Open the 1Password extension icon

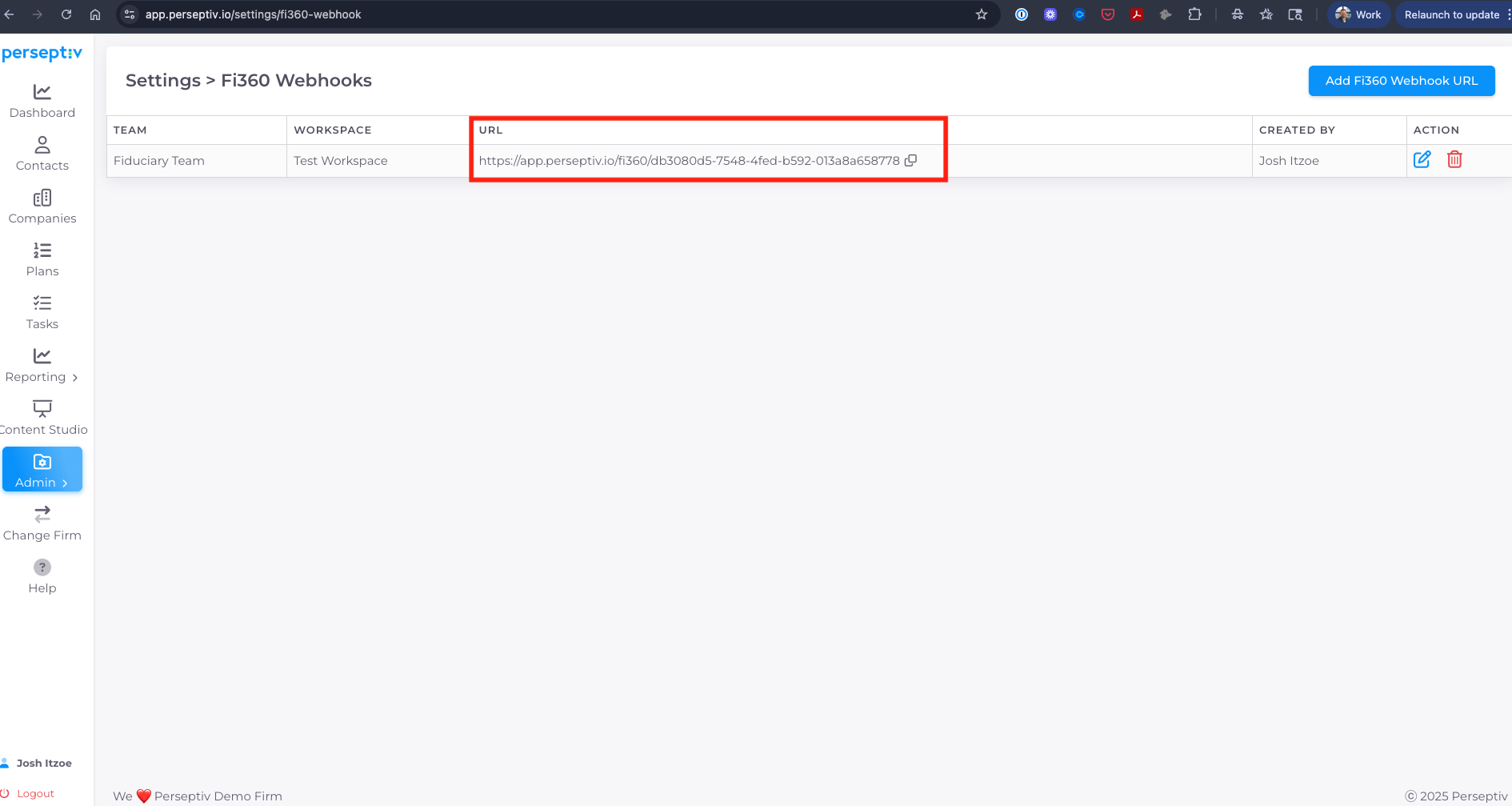1022,14
